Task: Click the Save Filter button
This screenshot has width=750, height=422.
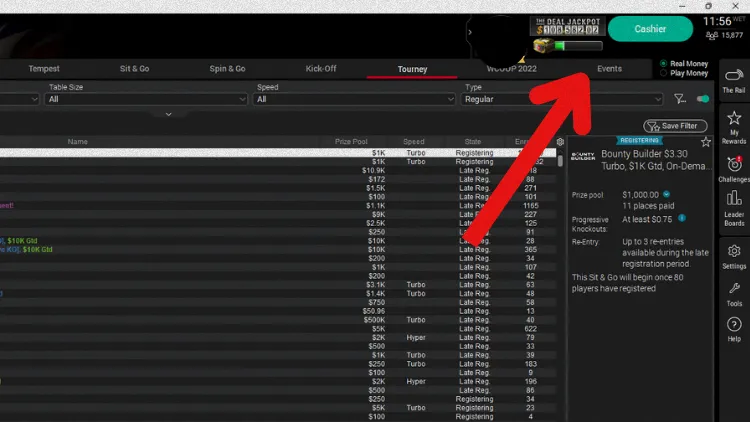Action: [x=677, y=126]
